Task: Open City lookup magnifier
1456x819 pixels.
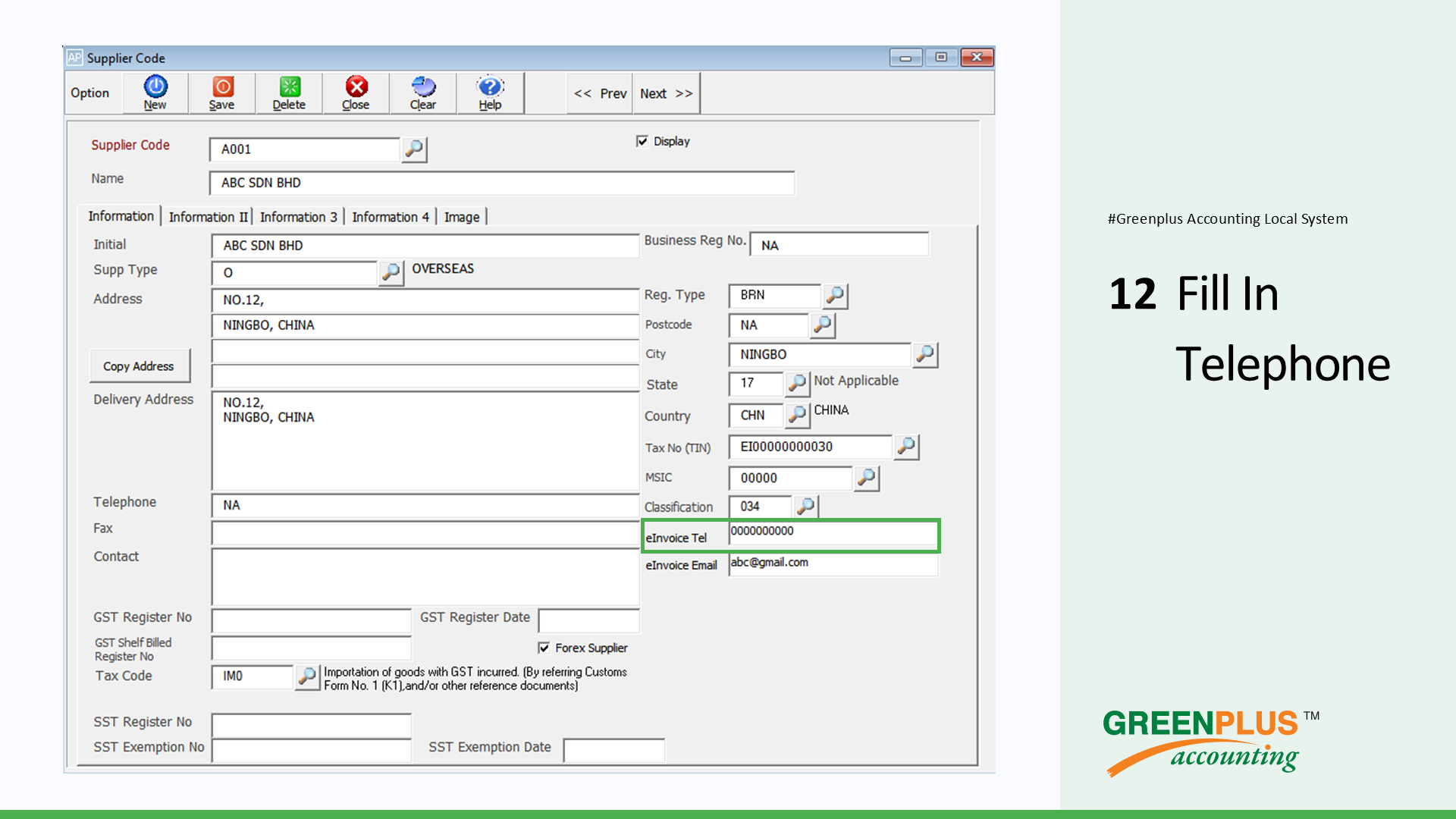Action: click(925, 354)
